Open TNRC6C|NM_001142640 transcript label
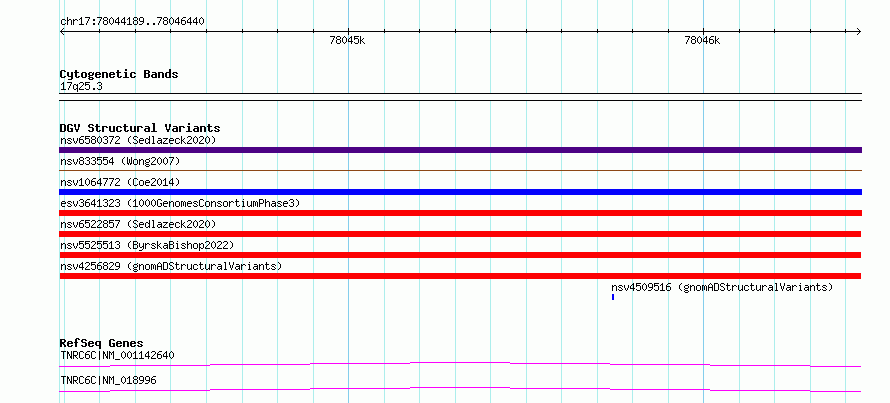Screen dimensions: 890x403 pyautogui.click(x=117, y=355)
